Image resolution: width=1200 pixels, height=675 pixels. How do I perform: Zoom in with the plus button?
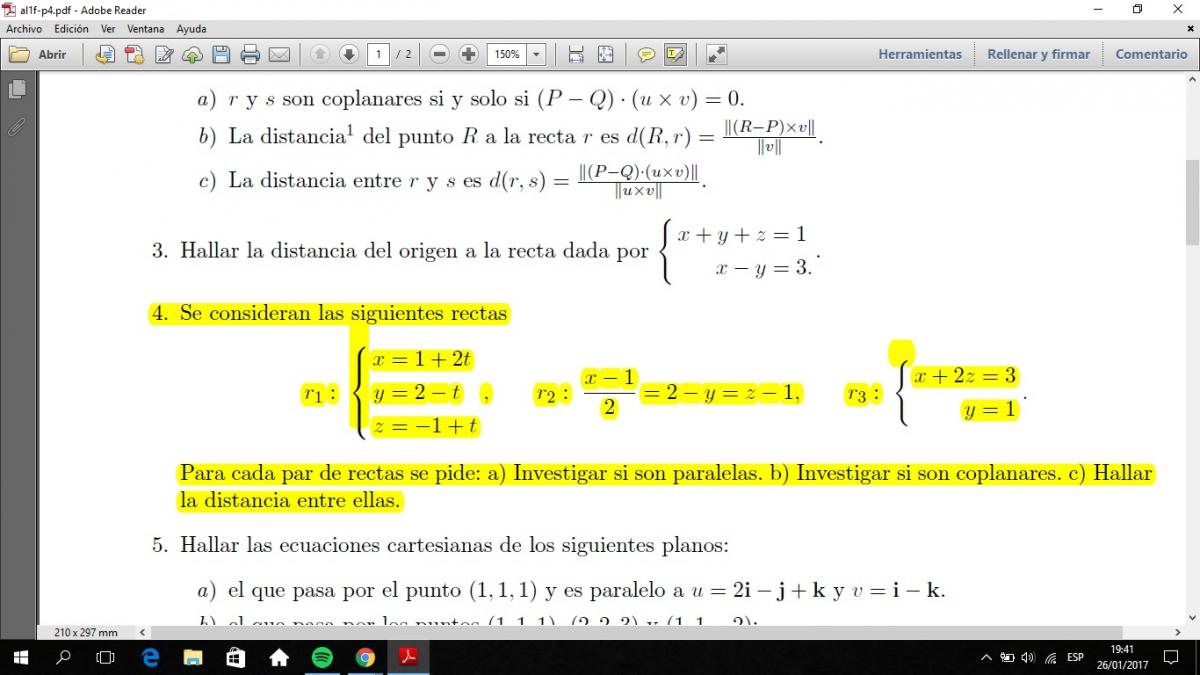click(x=468, y=55)
